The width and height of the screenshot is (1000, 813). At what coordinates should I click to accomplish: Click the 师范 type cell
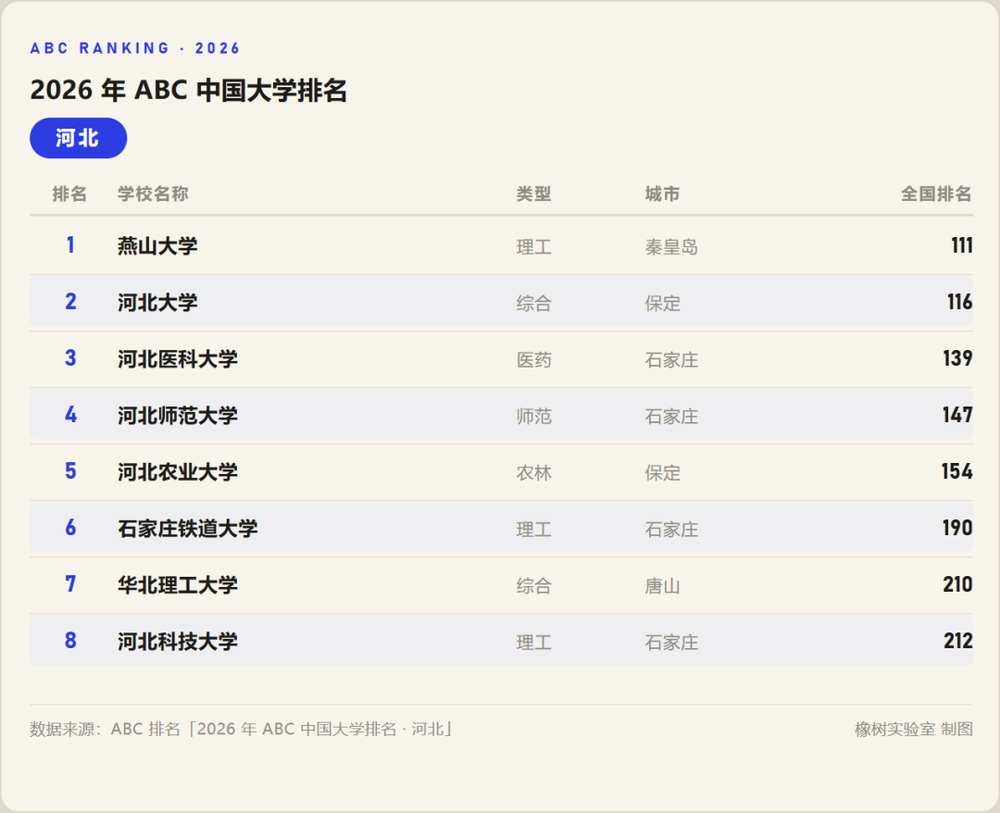tap(534, 416)
